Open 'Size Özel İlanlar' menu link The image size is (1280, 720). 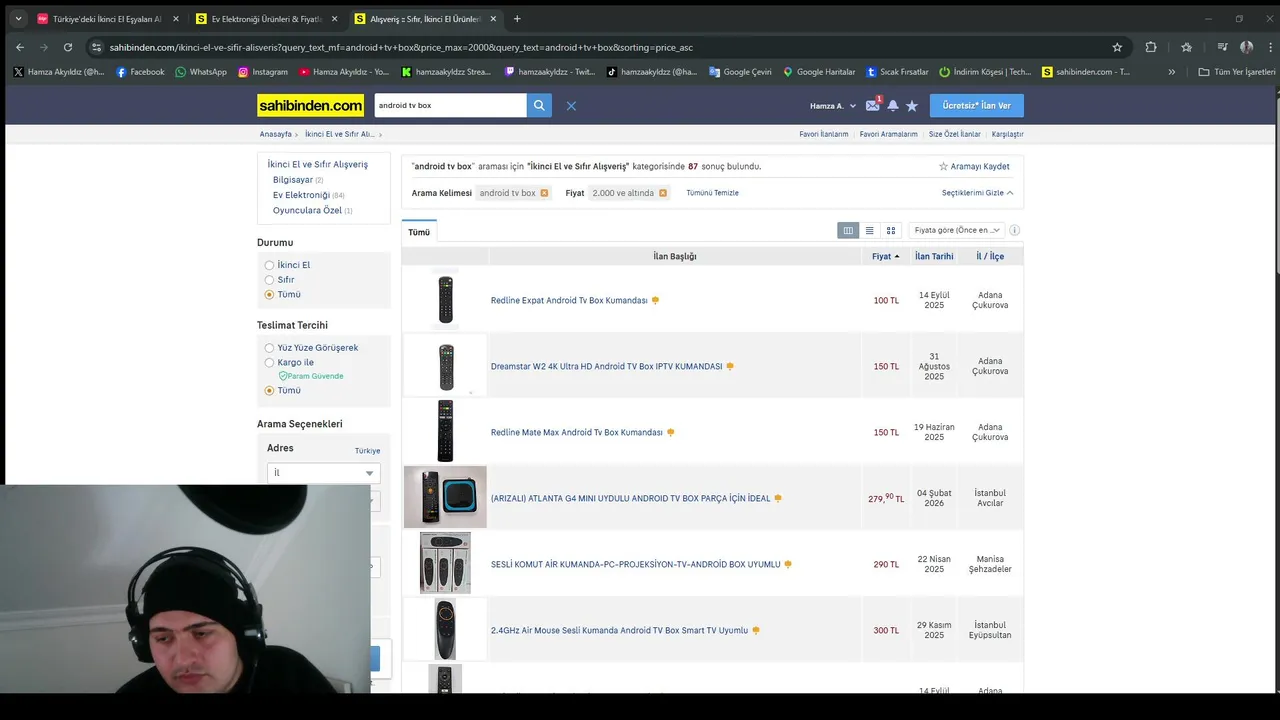pyautogui.click(x=954, y=134)
